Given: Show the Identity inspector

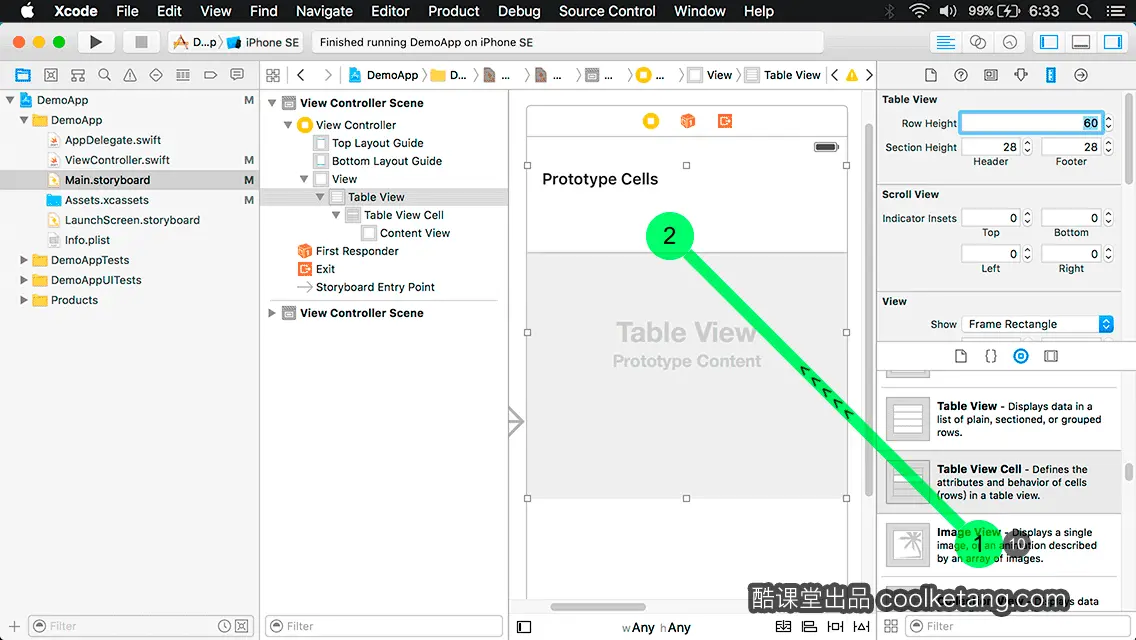Looking at the screenshot, I should (x=990, y=75).
